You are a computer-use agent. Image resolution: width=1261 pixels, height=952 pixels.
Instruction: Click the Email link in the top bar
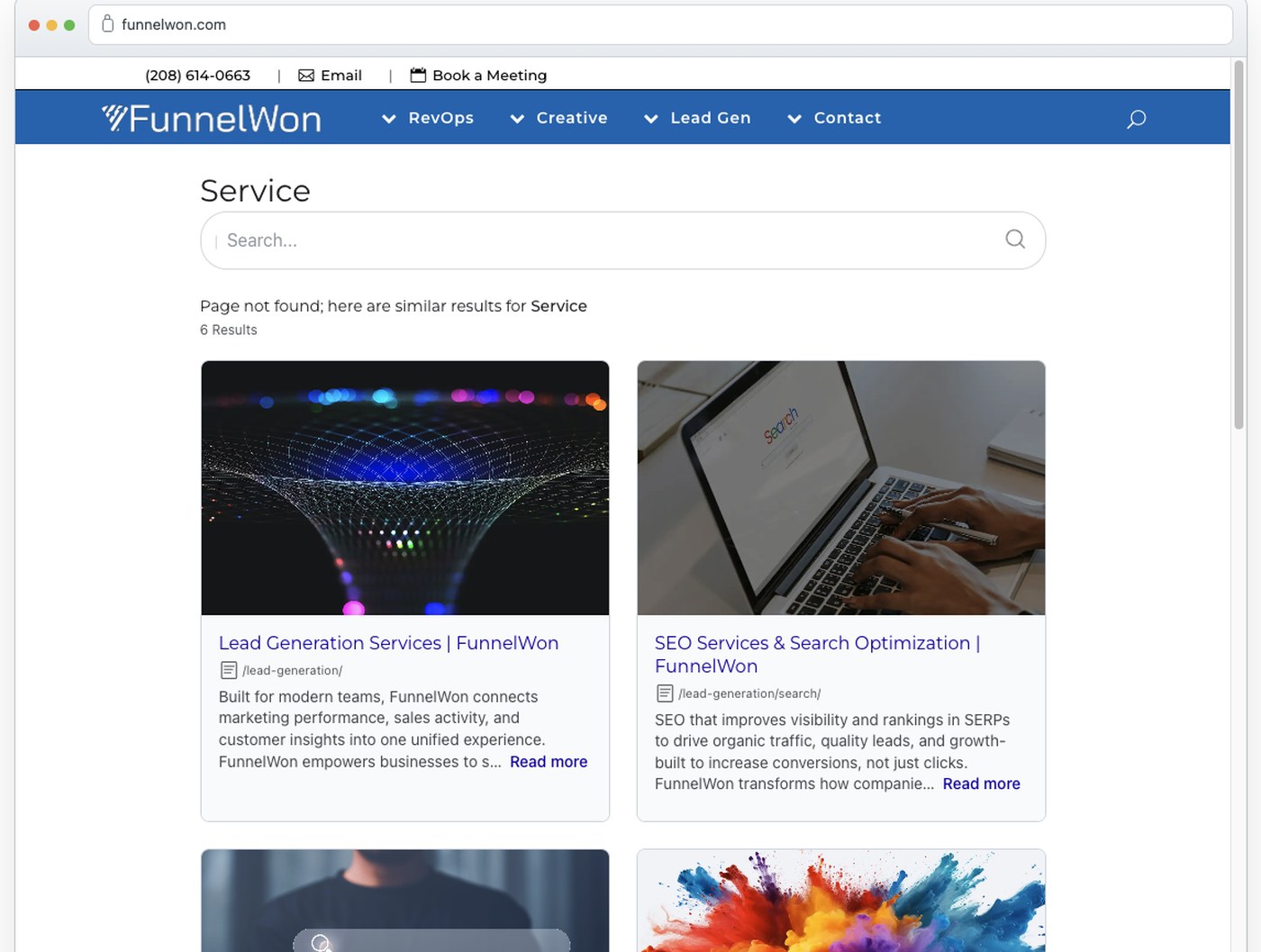[341, 76]
